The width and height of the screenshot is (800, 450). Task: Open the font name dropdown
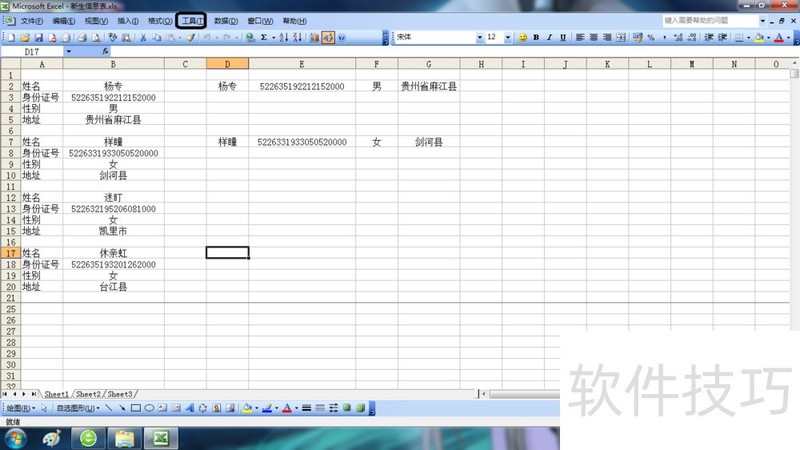pos(480,37)
